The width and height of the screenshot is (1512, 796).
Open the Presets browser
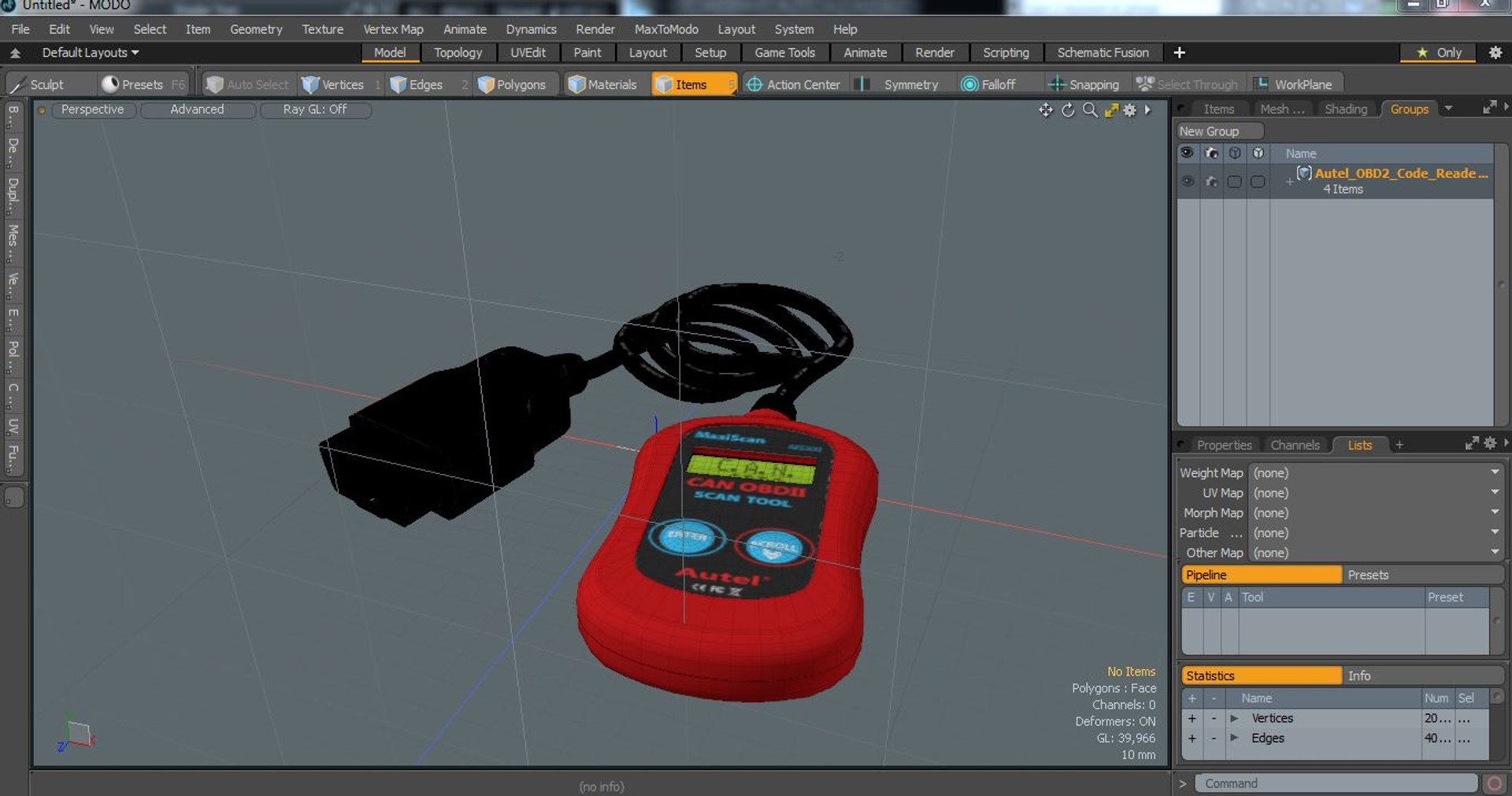point(143,84)
